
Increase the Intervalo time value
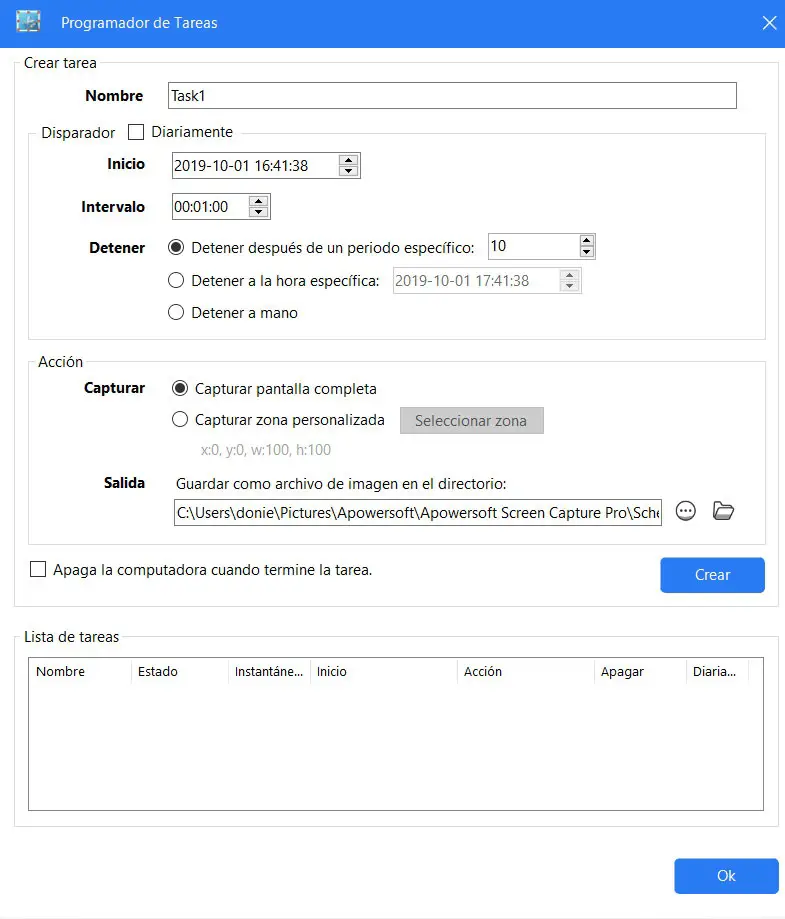[258, 202]
